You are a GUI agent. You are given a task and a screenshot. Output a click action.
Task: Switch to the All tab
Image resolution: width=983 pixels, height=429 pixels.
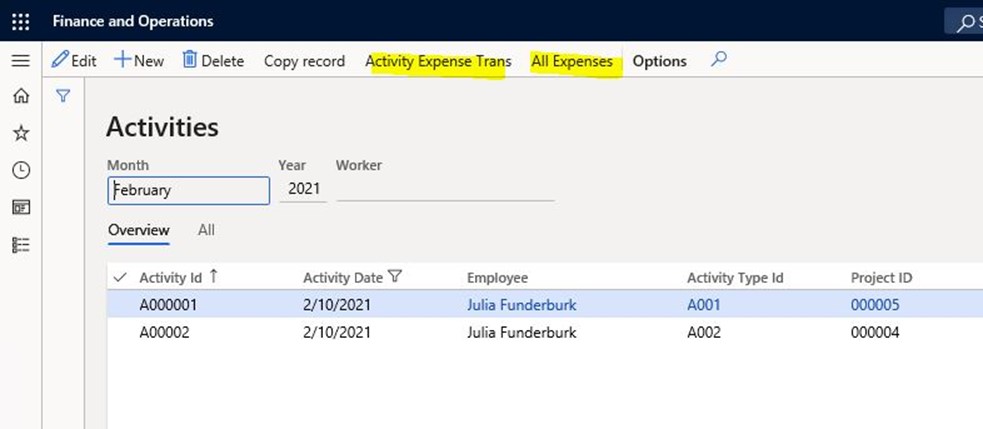click(x=206, y=230)
